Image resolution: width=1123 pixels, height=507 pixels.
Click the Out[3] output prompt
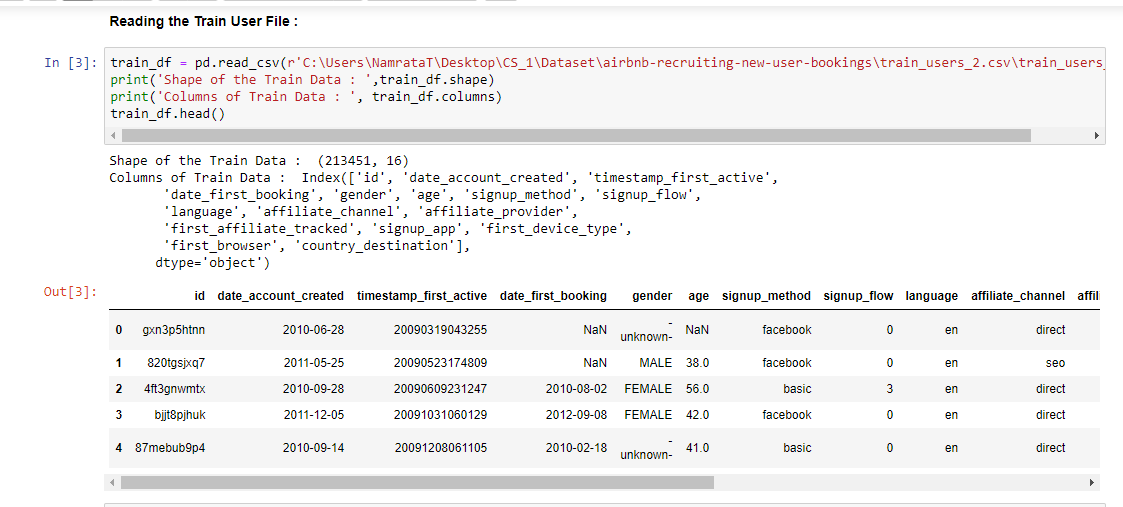point(71,292)
